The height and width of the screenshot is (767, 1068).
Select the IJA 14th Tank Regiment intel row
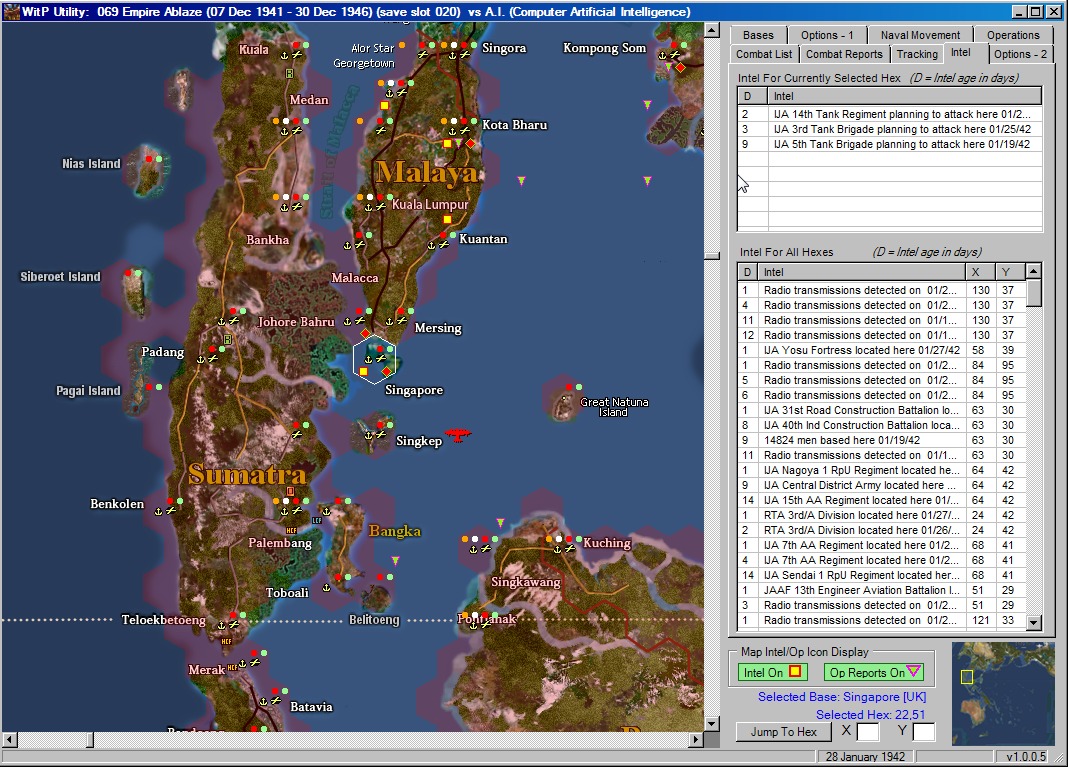coord(890,114)
